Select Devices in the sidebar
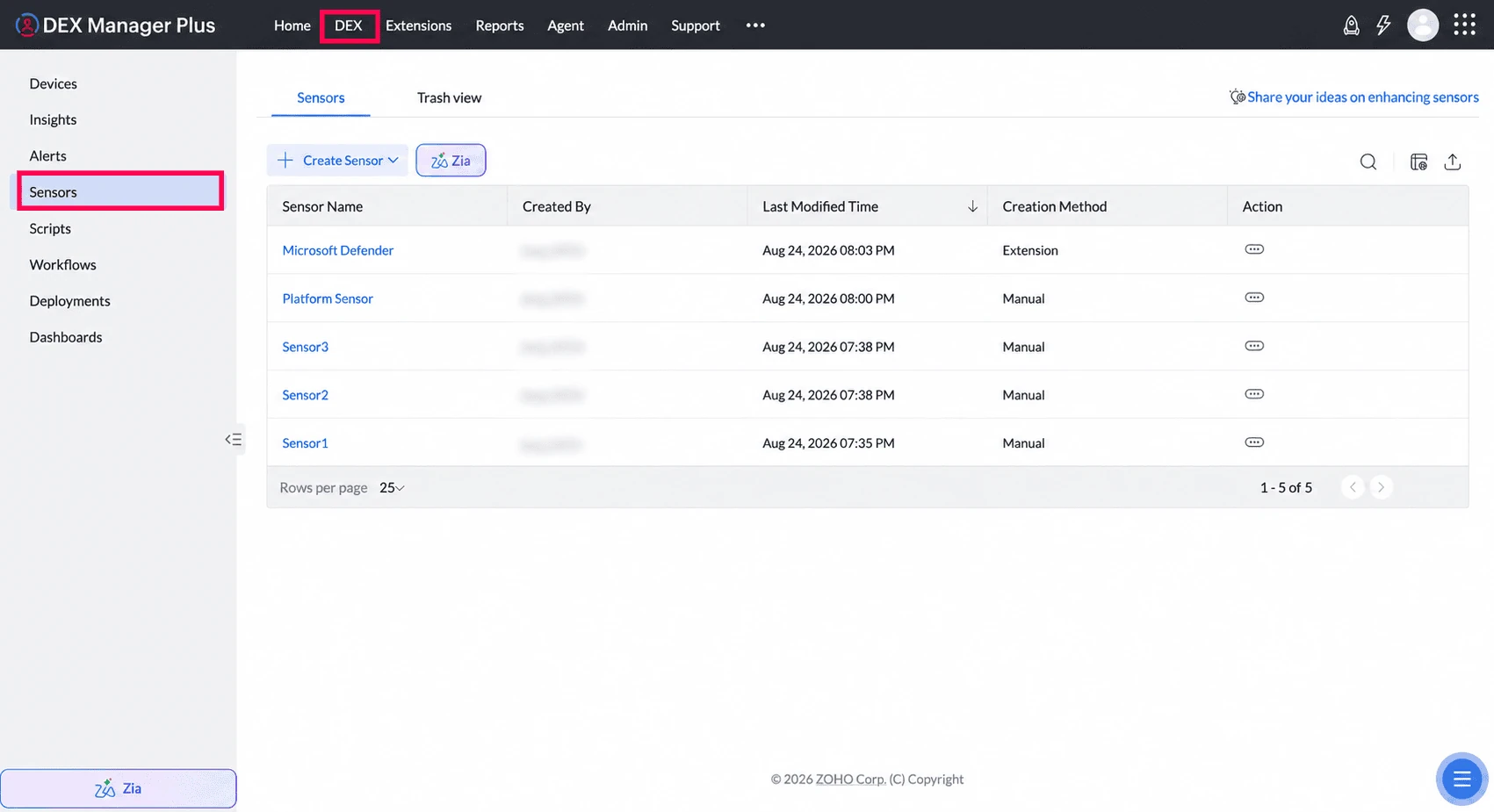 (54, 83)
